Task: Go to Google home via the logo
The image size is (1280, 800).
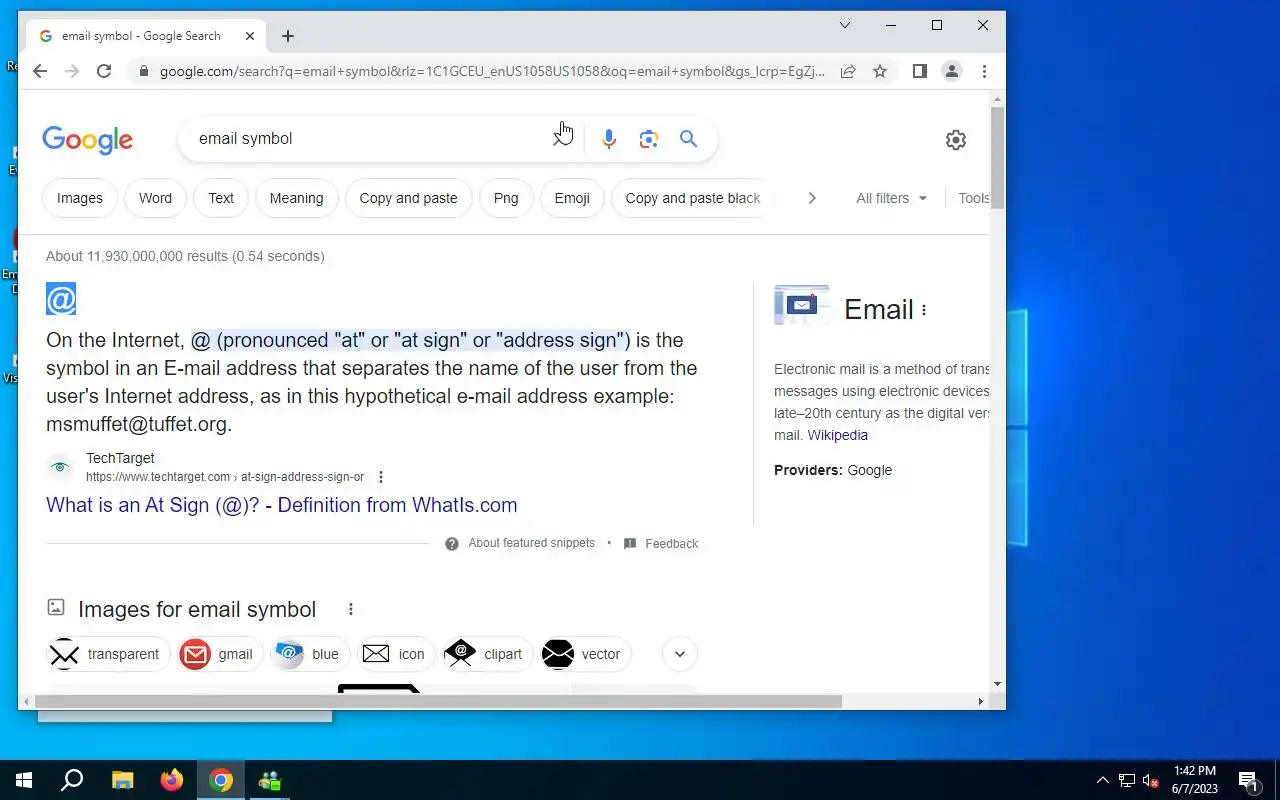Action: (88, 140)
